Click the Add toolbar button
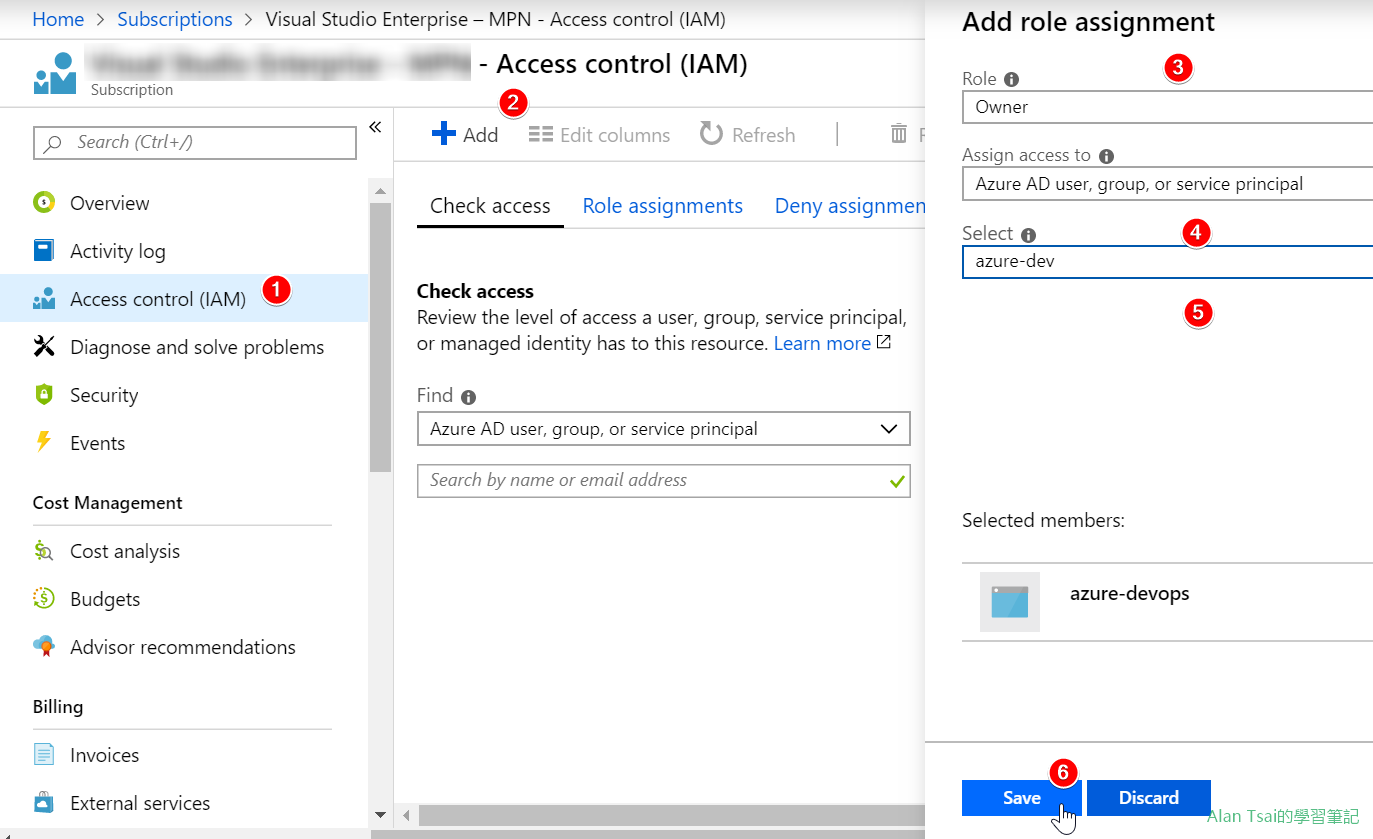The width and height of the screenshot is (1373, 839). [x=465, y=135]
